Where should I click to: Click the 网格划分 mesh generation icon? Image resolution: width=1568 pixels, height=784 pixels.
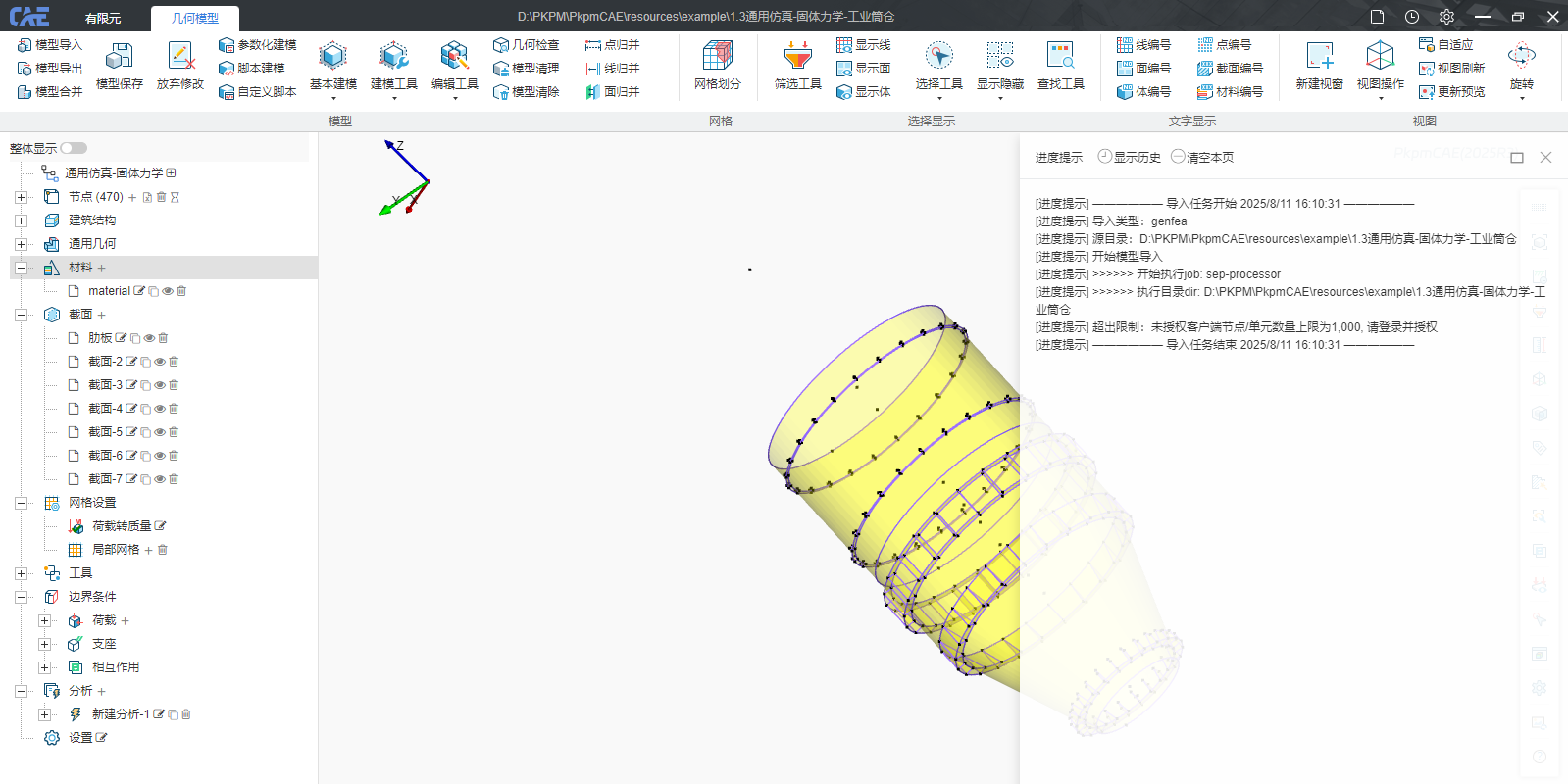(x=717, y=57)
